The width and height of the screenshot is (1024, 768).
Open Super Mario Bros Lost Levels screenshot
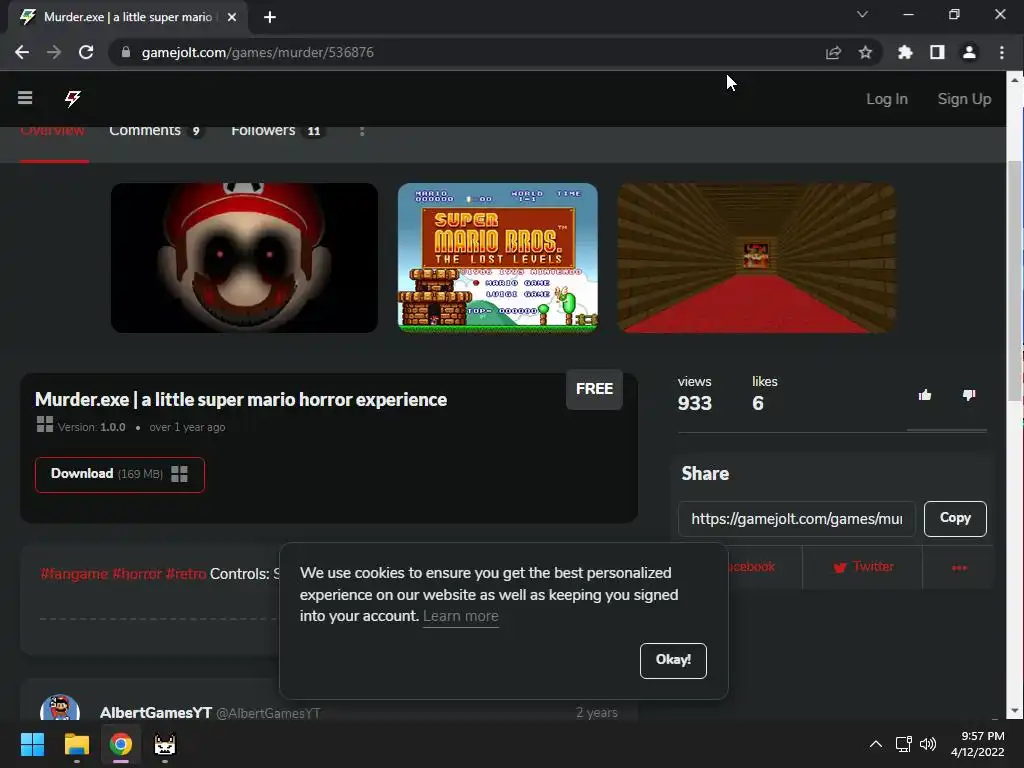[x=498, y=258]
